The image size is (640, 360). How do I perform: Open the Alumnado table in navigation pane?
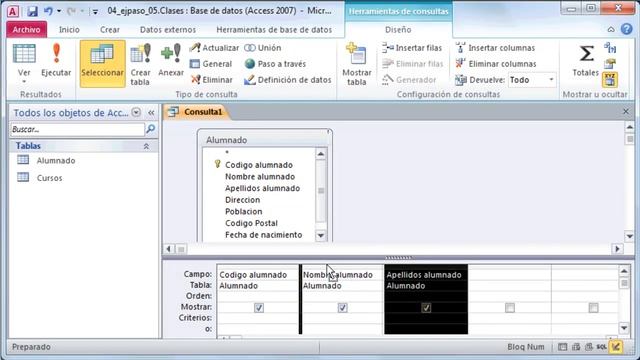56,160
